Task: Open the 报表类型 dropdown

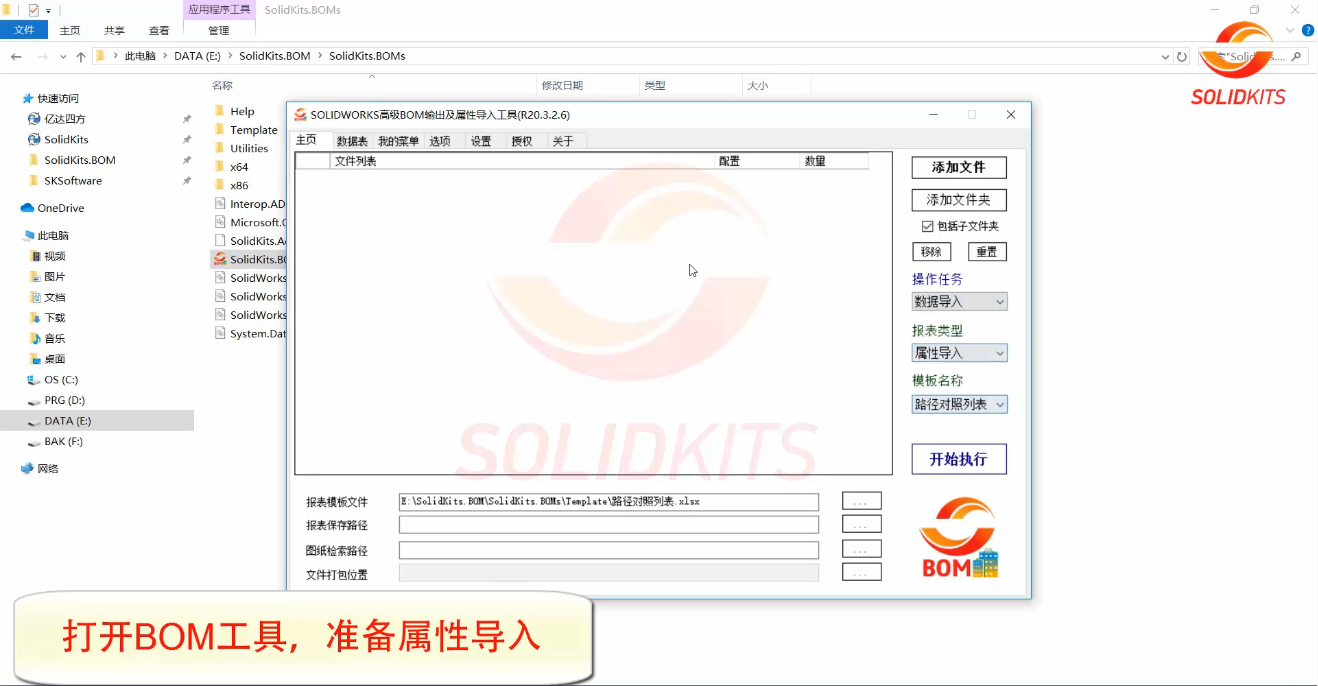Action: click(x=959, y=353)
